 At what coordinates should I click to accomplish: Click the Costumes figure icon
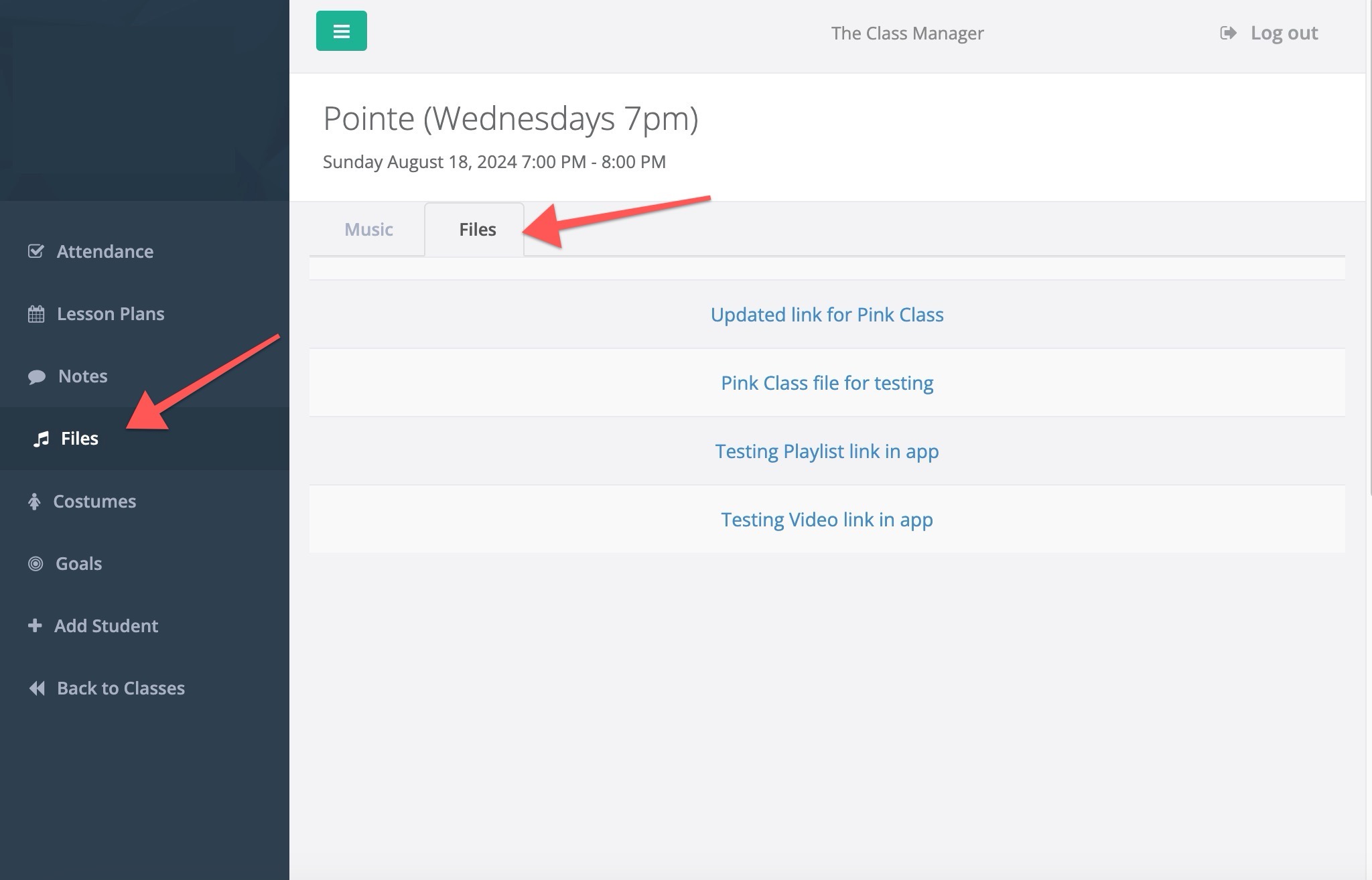(x=34, y=501)
